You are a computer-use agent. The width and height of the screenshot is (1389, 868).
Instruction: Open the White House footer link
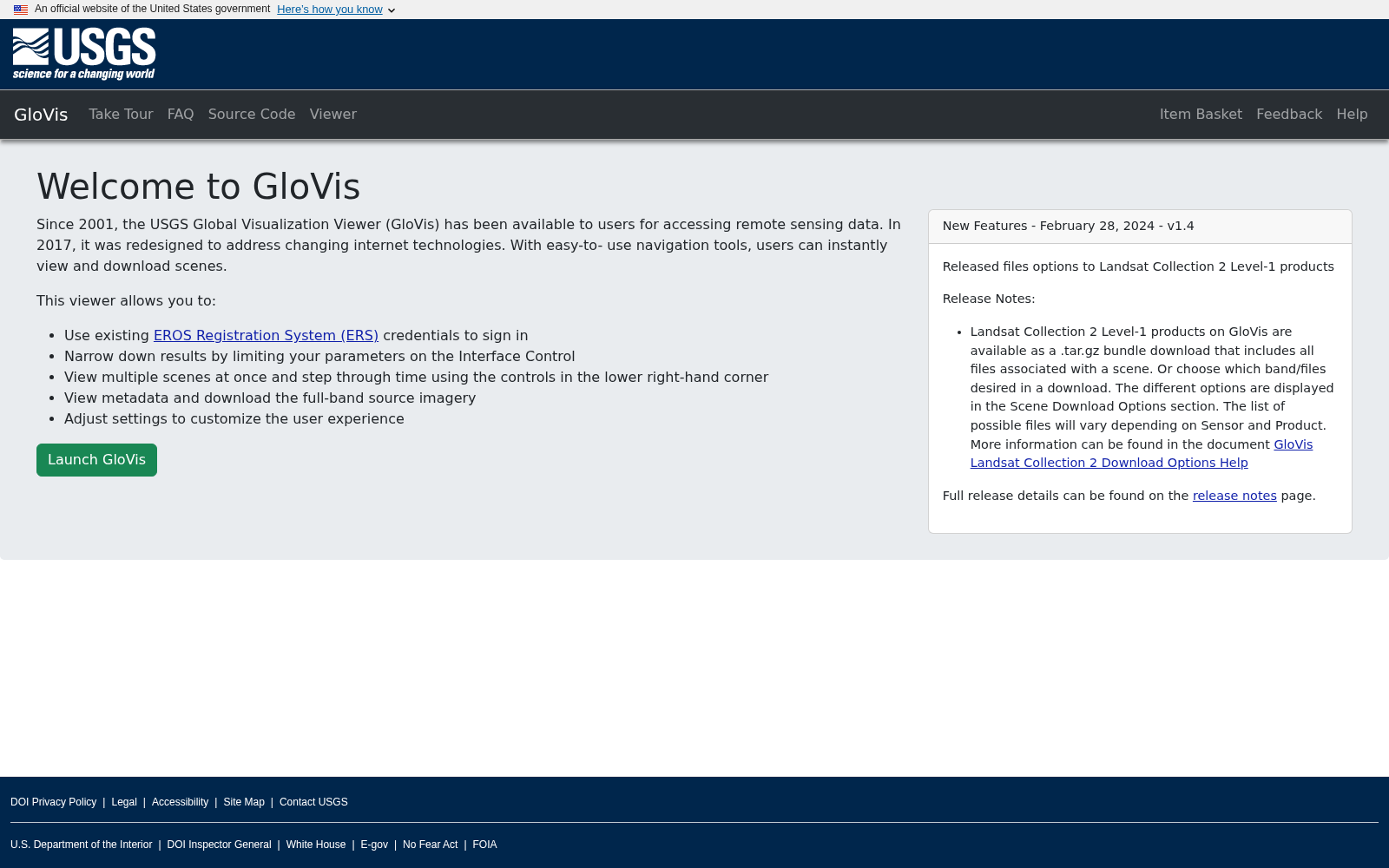(x=316, y=845)
